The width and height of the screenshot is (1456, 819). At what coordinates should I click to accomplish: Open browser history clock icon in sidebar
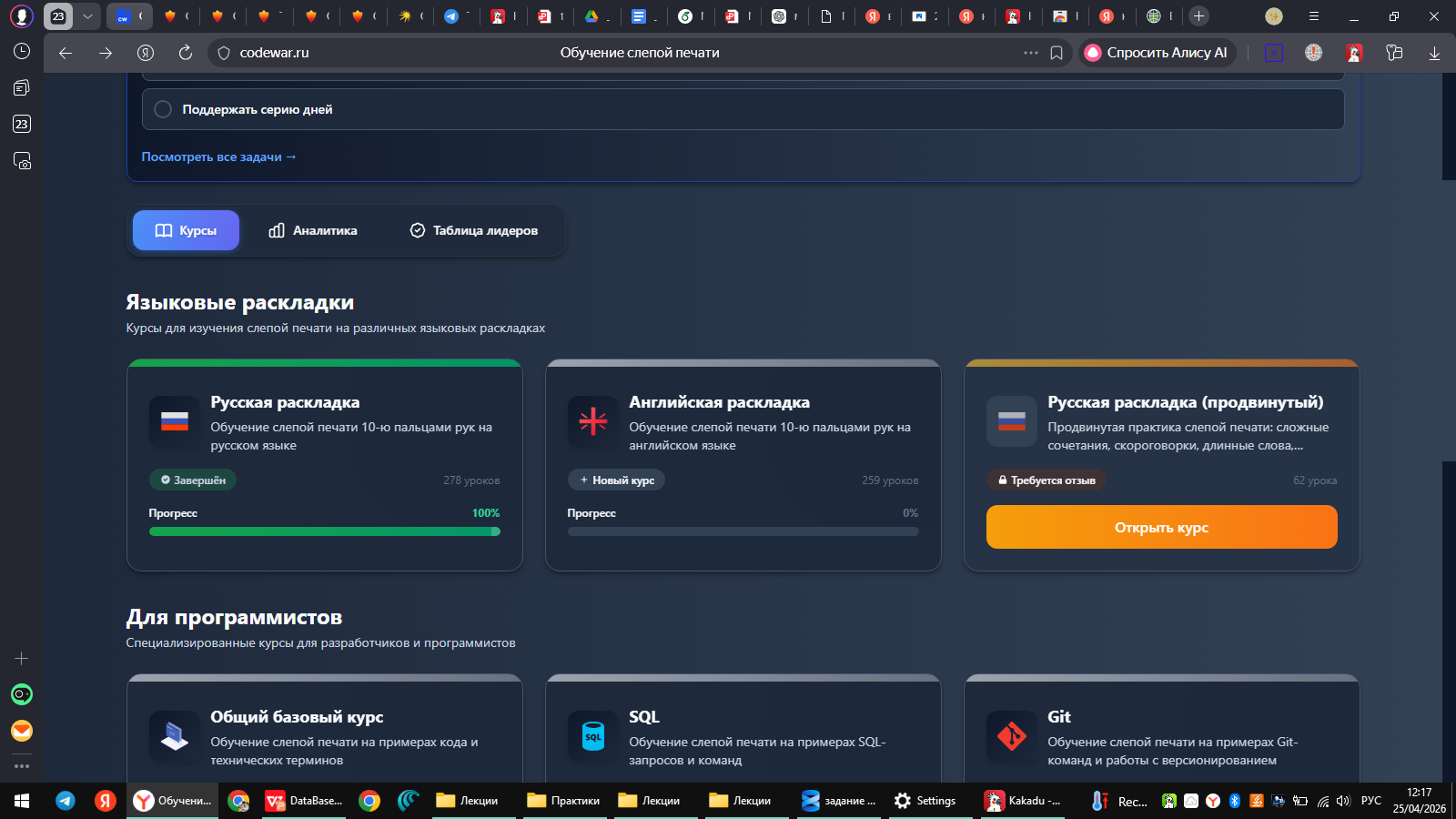[22, 51]
